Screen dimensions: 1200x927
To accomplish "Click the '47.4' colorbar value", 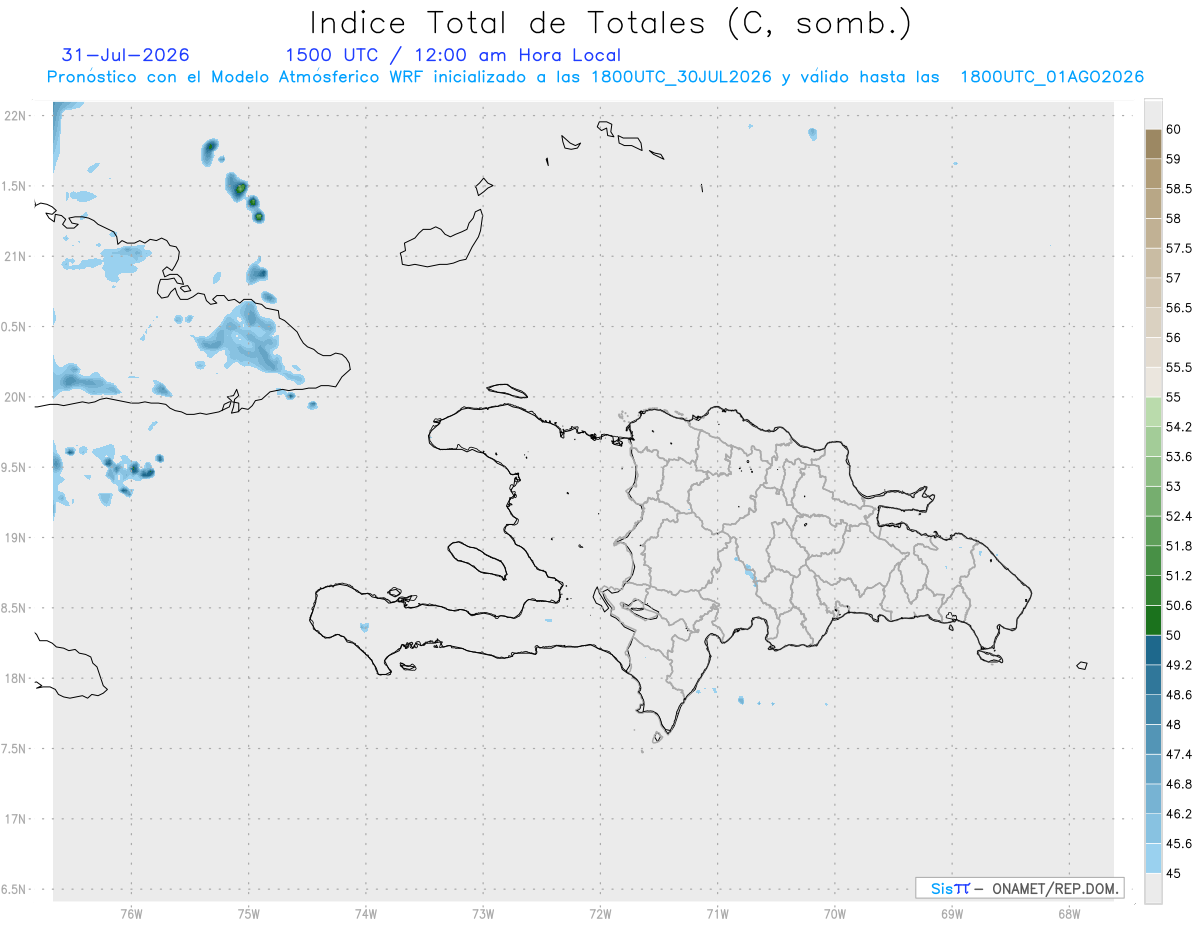I will tap(1179, 754).
